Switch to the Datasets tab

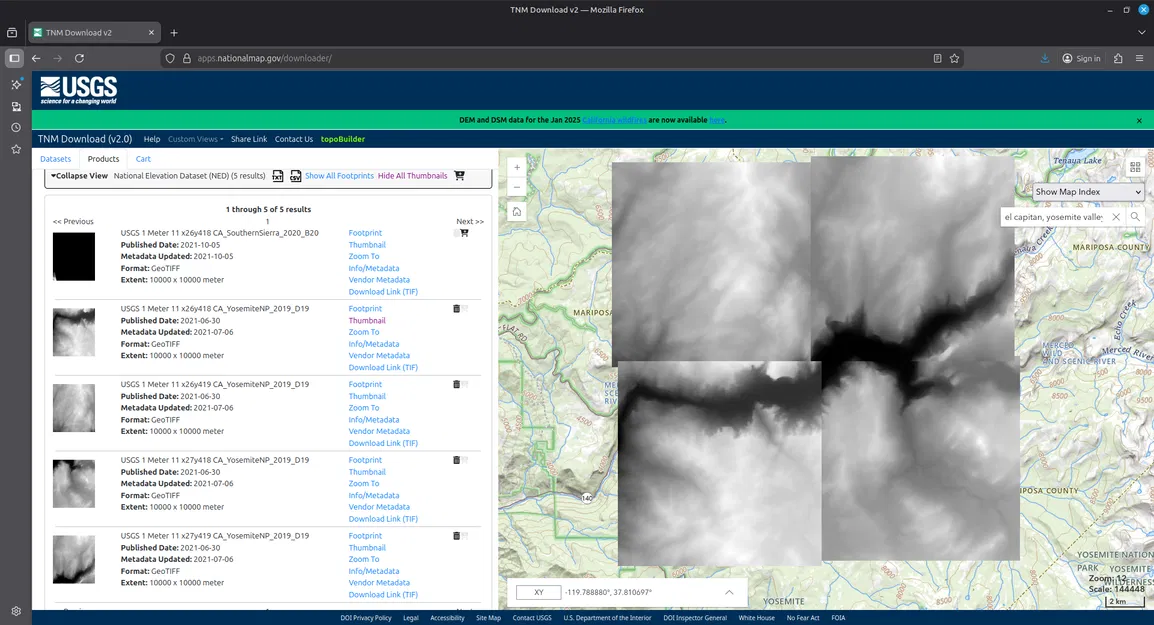(x=55, y=159)
